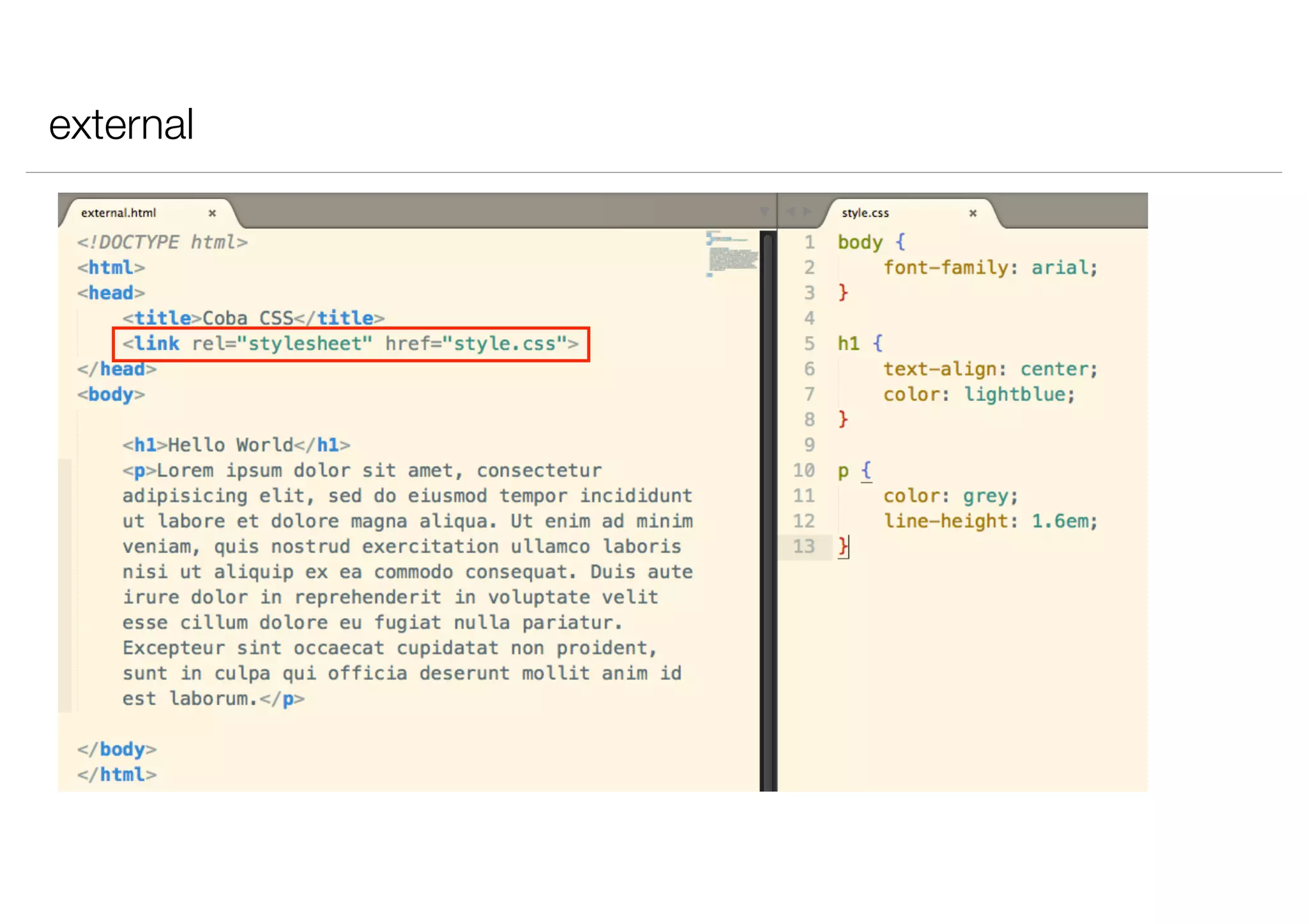Viewport: 1308px width, 924px height.
Task: Click the previous tab left arrow
Action: pos(790,211)
